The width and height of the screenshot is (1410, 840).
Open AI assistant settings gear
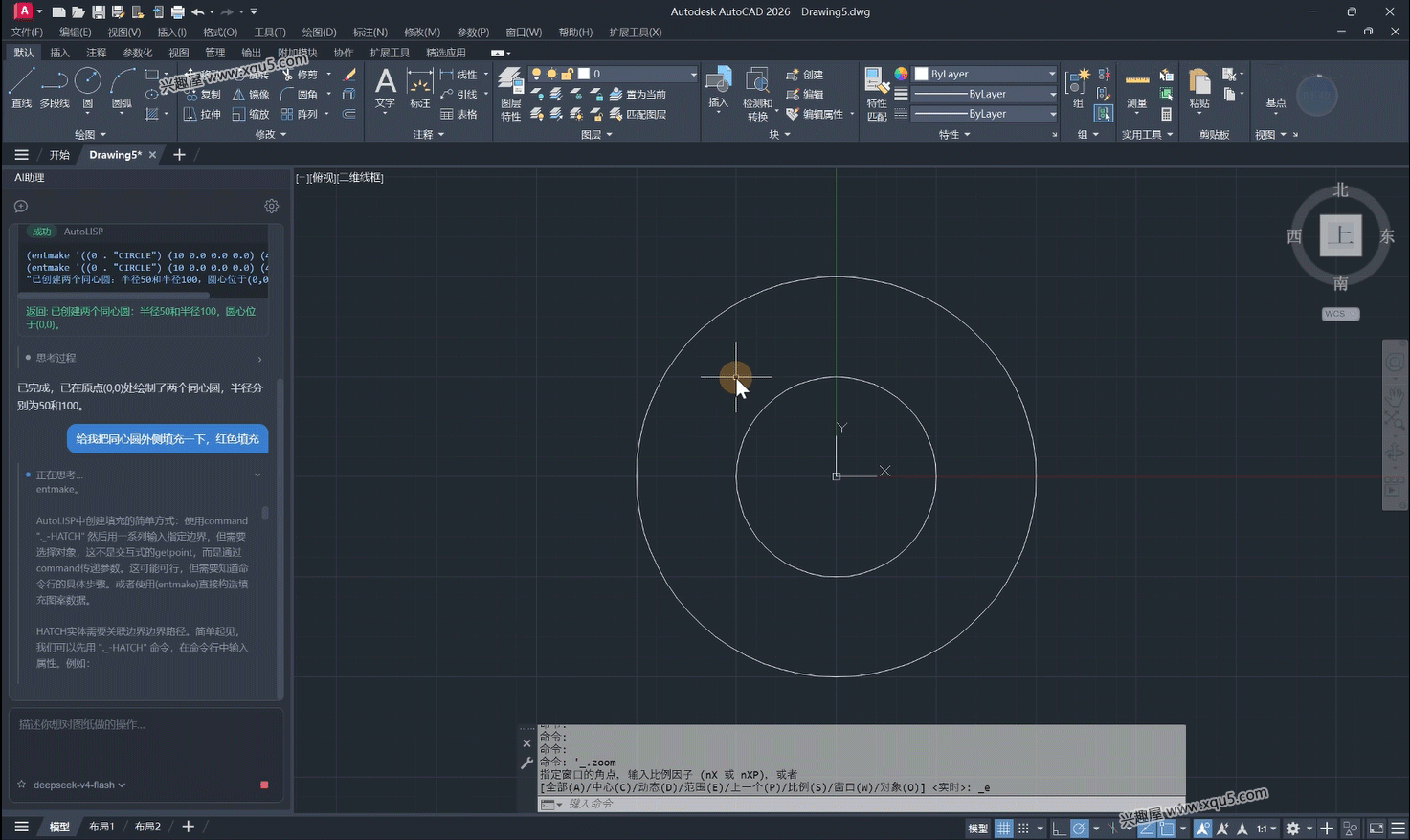tap(272, 206)
